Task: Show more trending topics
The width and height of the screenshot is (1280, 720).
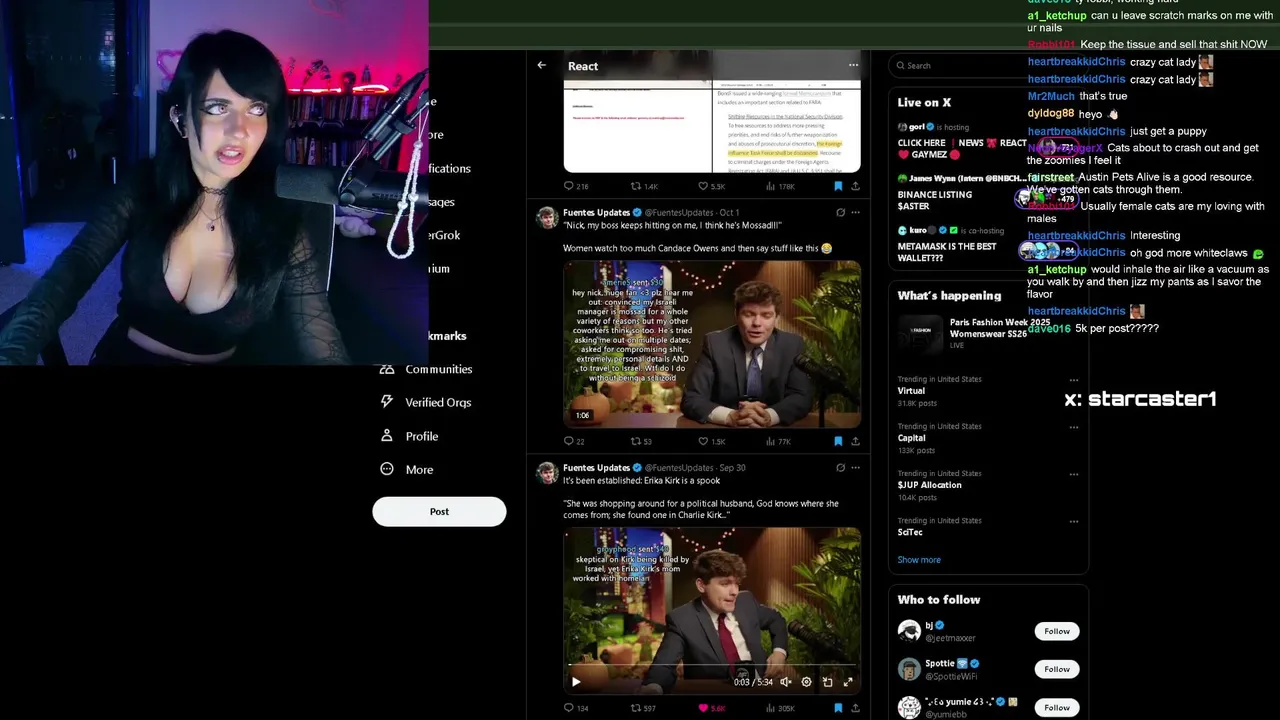Action: tap(918, 560)
